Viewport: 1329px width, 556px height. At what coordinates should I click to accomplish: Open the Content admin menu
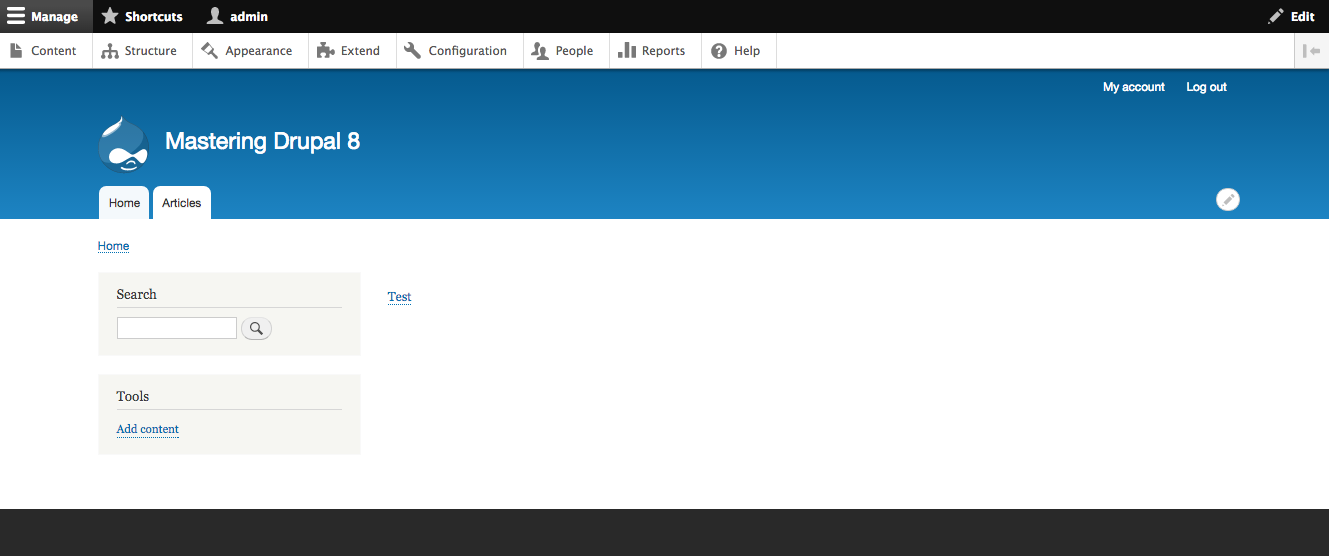click(46, 51)
